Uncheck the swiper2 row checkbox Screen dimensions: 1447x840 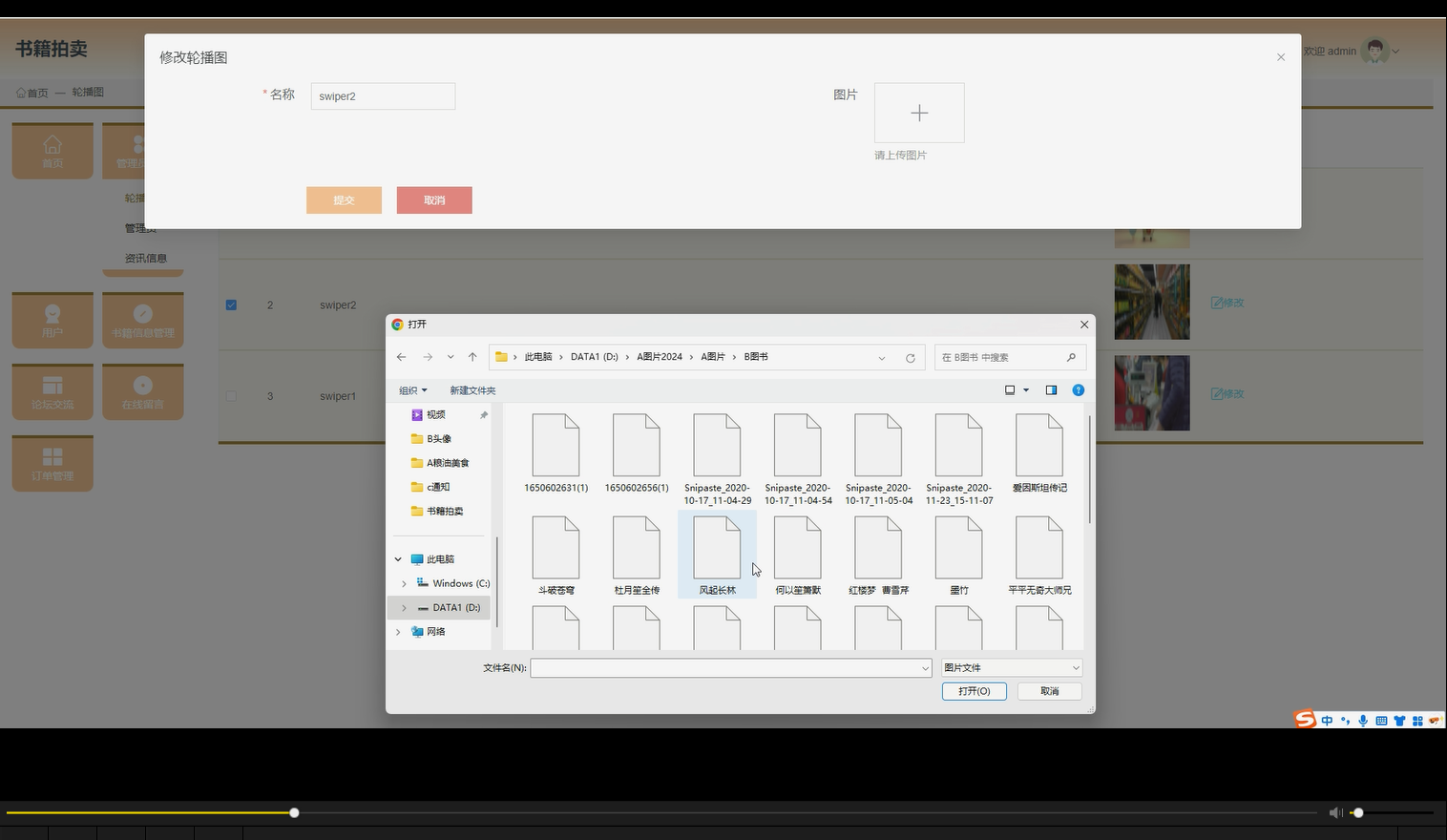231,305
